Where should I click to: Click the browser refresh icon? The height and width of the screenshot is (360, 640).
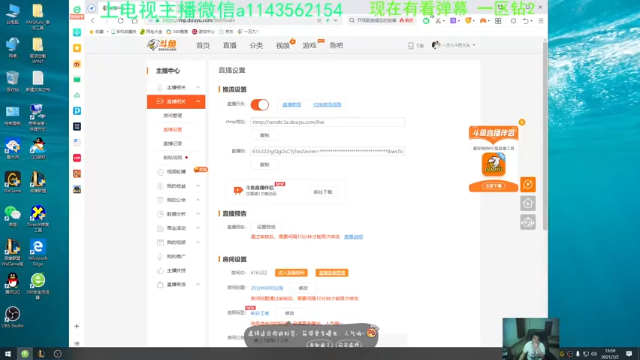tap(120, 20)
